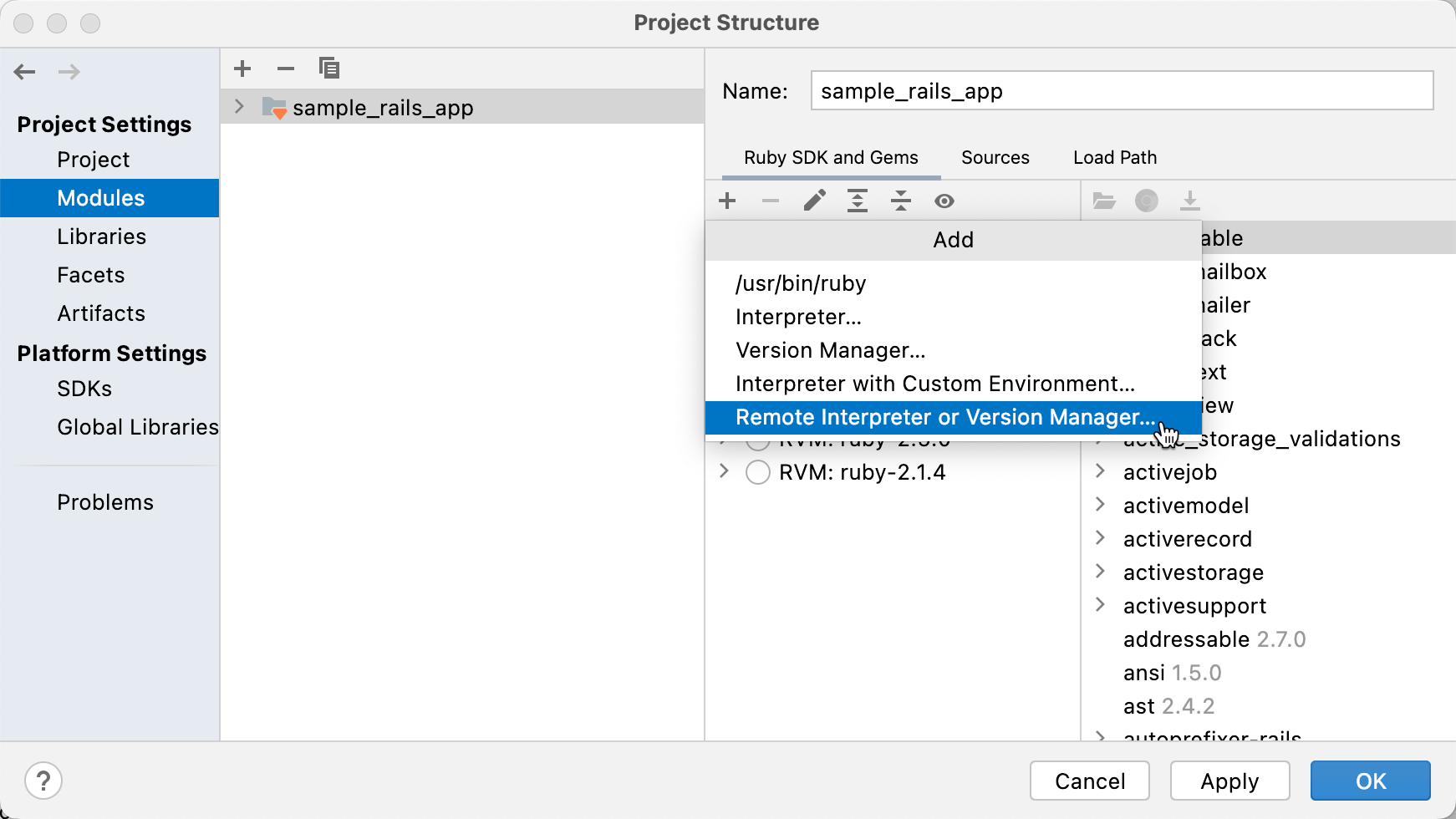Select Remote Interpreter or Version Manager...
This screenshot has width=1456, height=819.
pyautogui.click(x=953, y=417)
